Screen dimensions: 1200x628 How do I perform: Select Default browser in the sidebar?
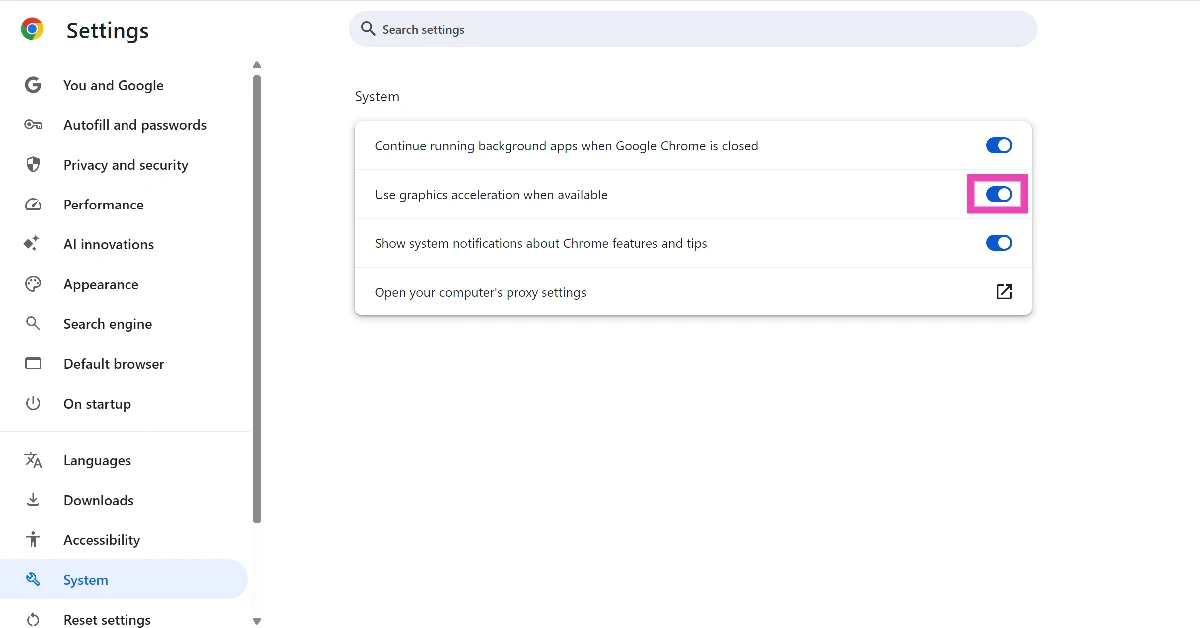tap(113, 364)
